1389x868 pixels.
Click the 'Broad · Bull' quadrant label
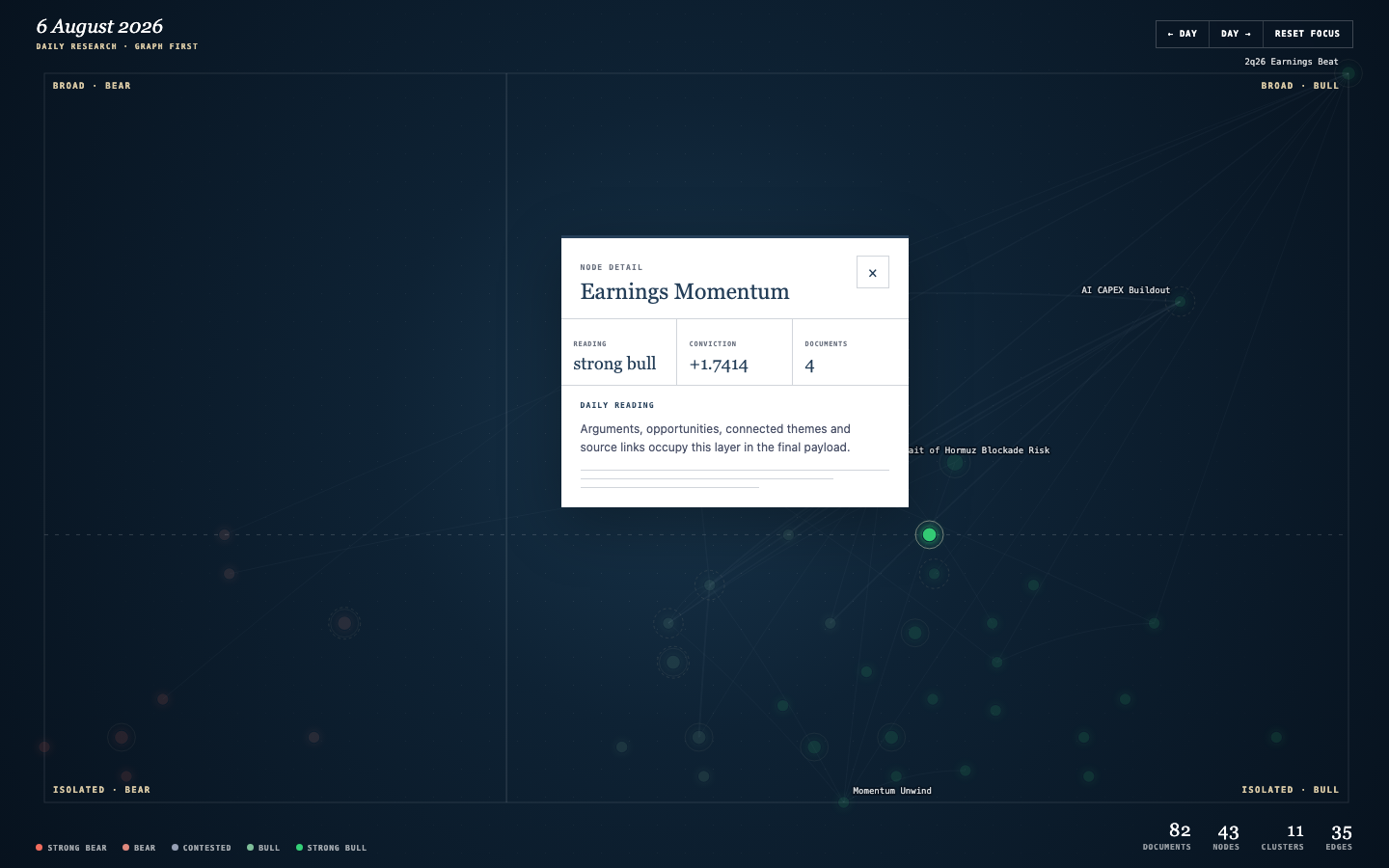click(1300, 86)
